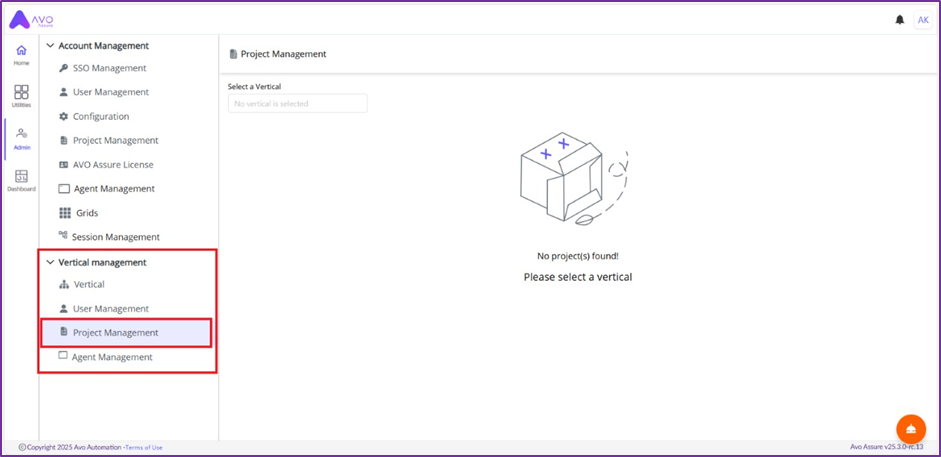Image resolution: width=941 pixels, height=457 pixels.
Task: Select Vertical under Vertical management
Action: point(88,285)
